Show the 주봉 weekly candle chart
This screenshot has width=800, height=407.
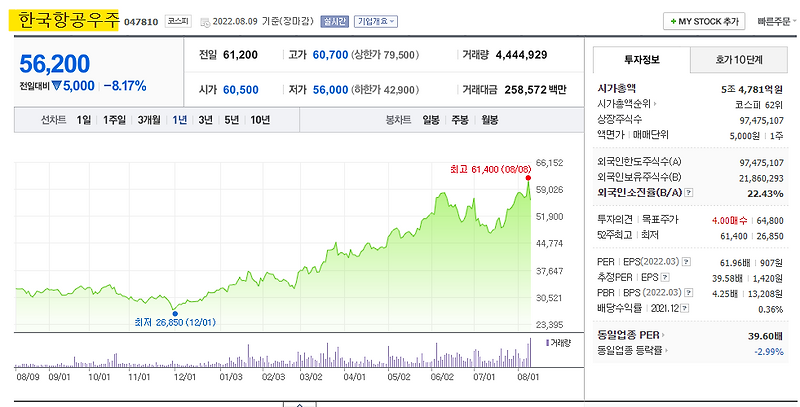pos(460,120)
